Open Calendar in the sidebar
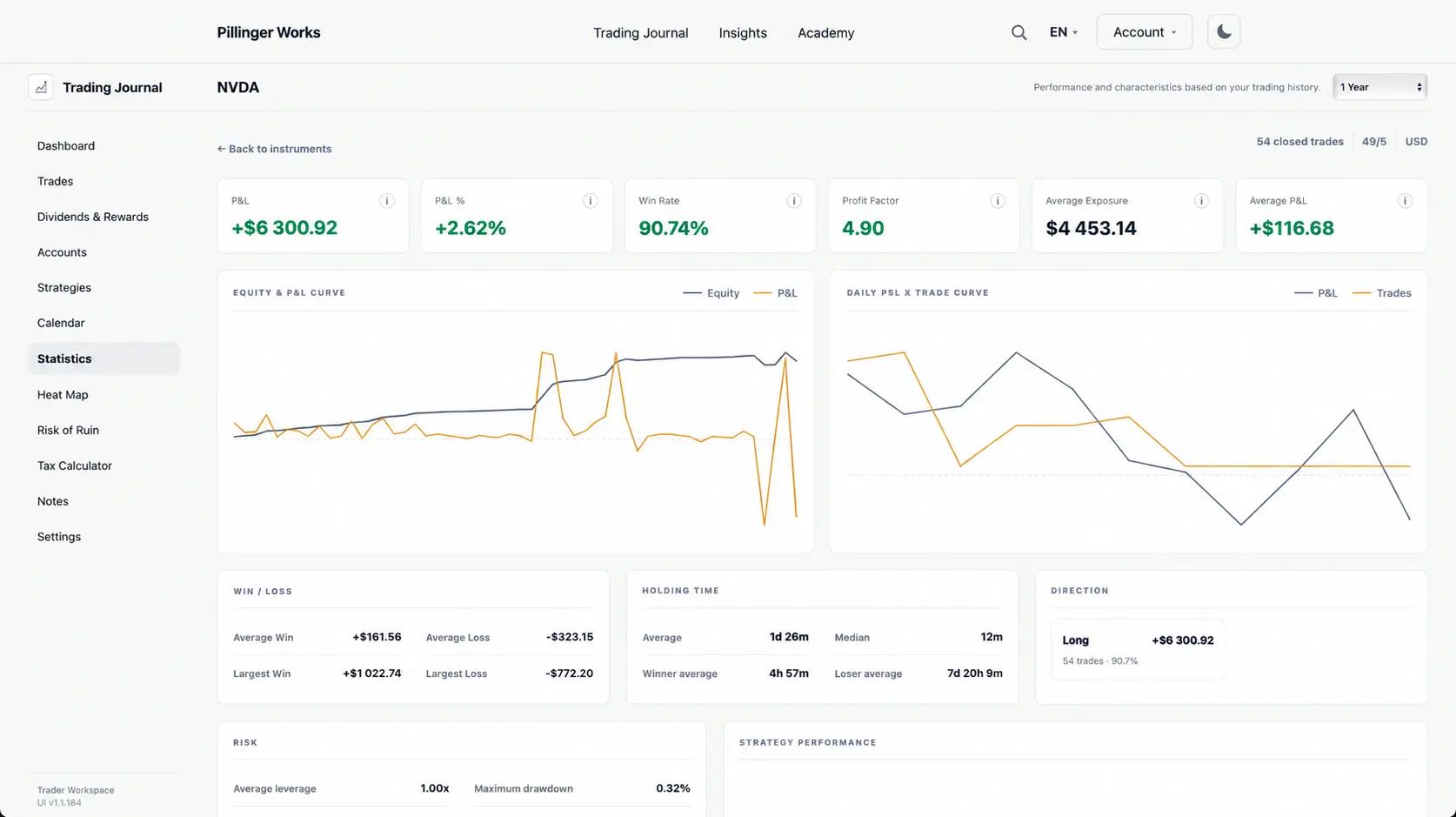This screenshot has height=817, width=1456. (104, 324)
